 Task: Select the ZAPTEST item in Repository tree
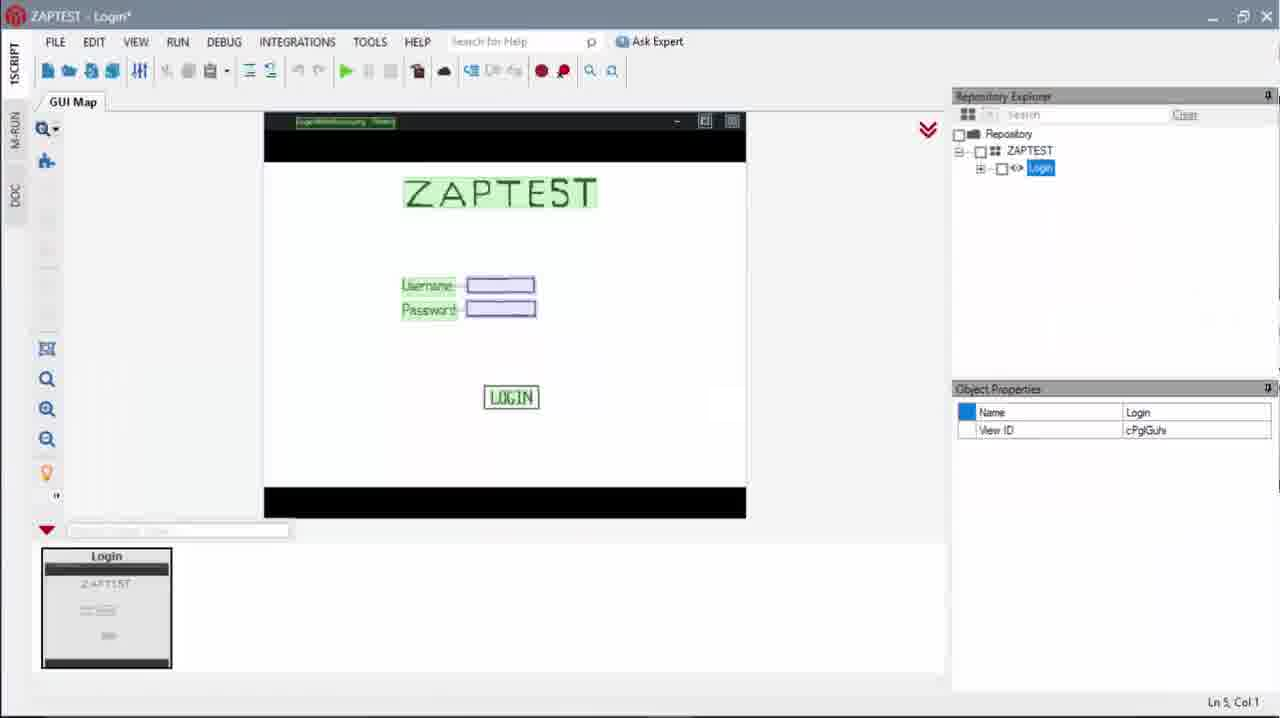coord(1029,151)
